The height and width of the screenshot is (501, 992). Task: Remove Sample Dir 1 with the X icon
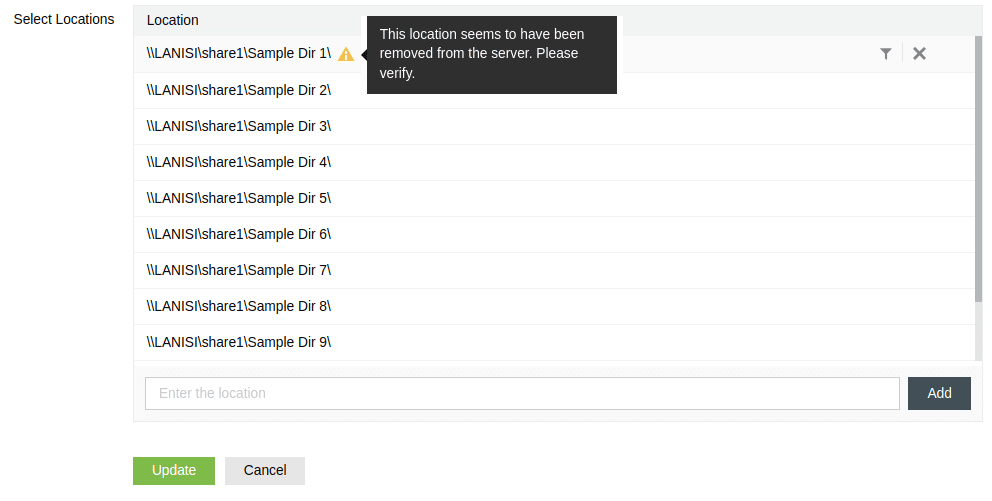tap(919, 54)
